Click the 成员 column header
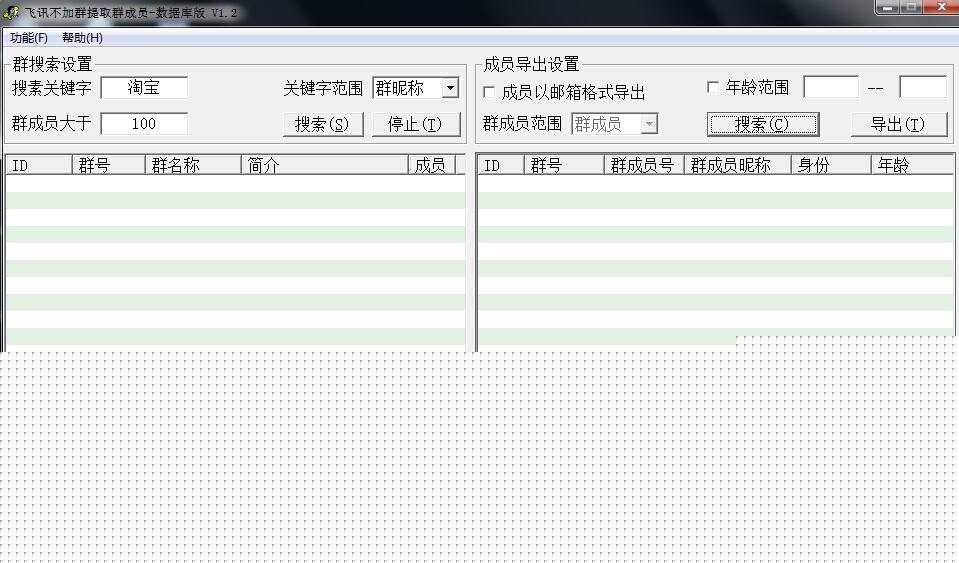Screen dimensions: 959x563 (432, 165)
